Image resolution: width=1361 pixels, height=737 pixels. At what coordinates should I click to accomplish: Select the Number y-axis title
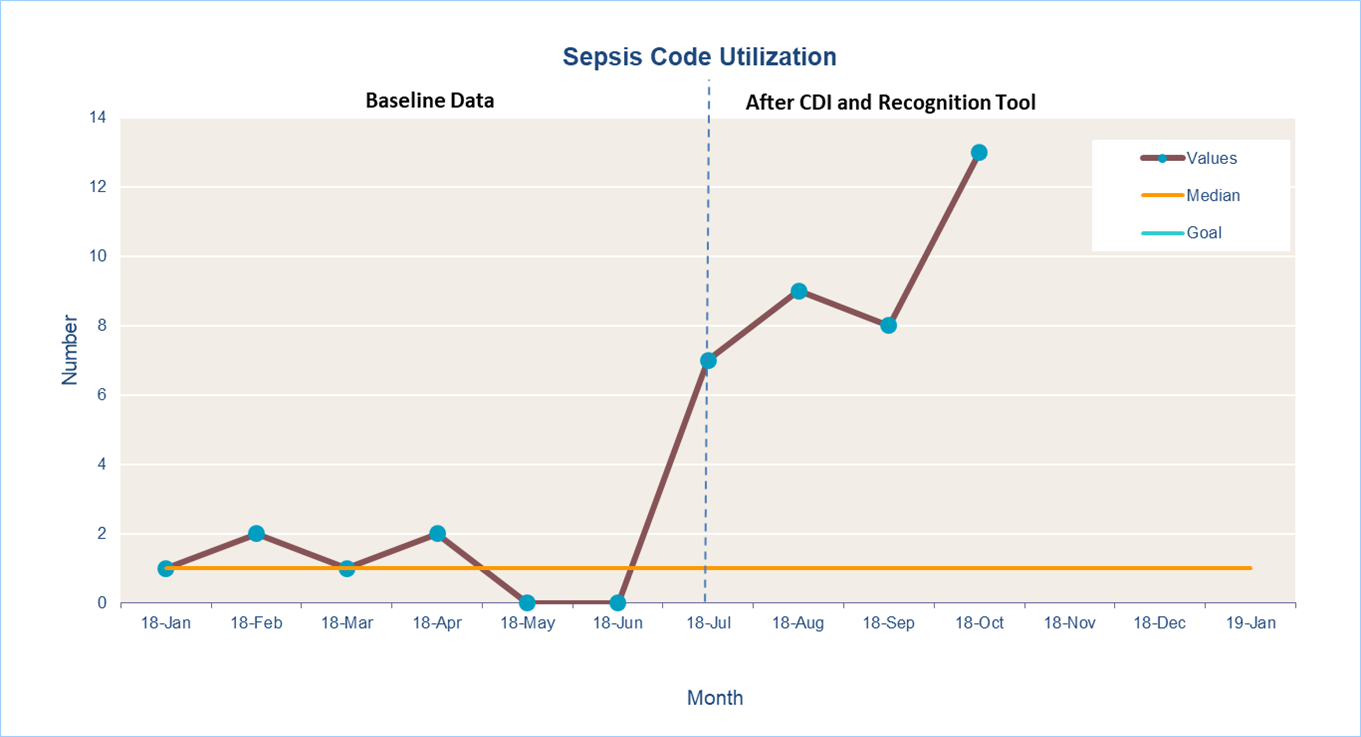click(70, 350)
